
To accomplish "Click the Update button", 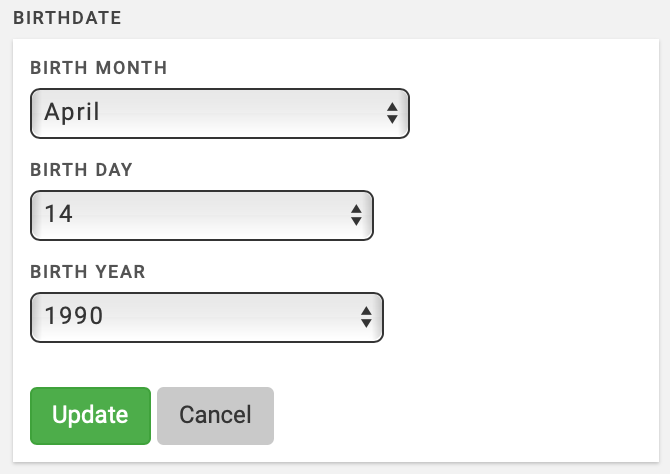I will (90, 415).
